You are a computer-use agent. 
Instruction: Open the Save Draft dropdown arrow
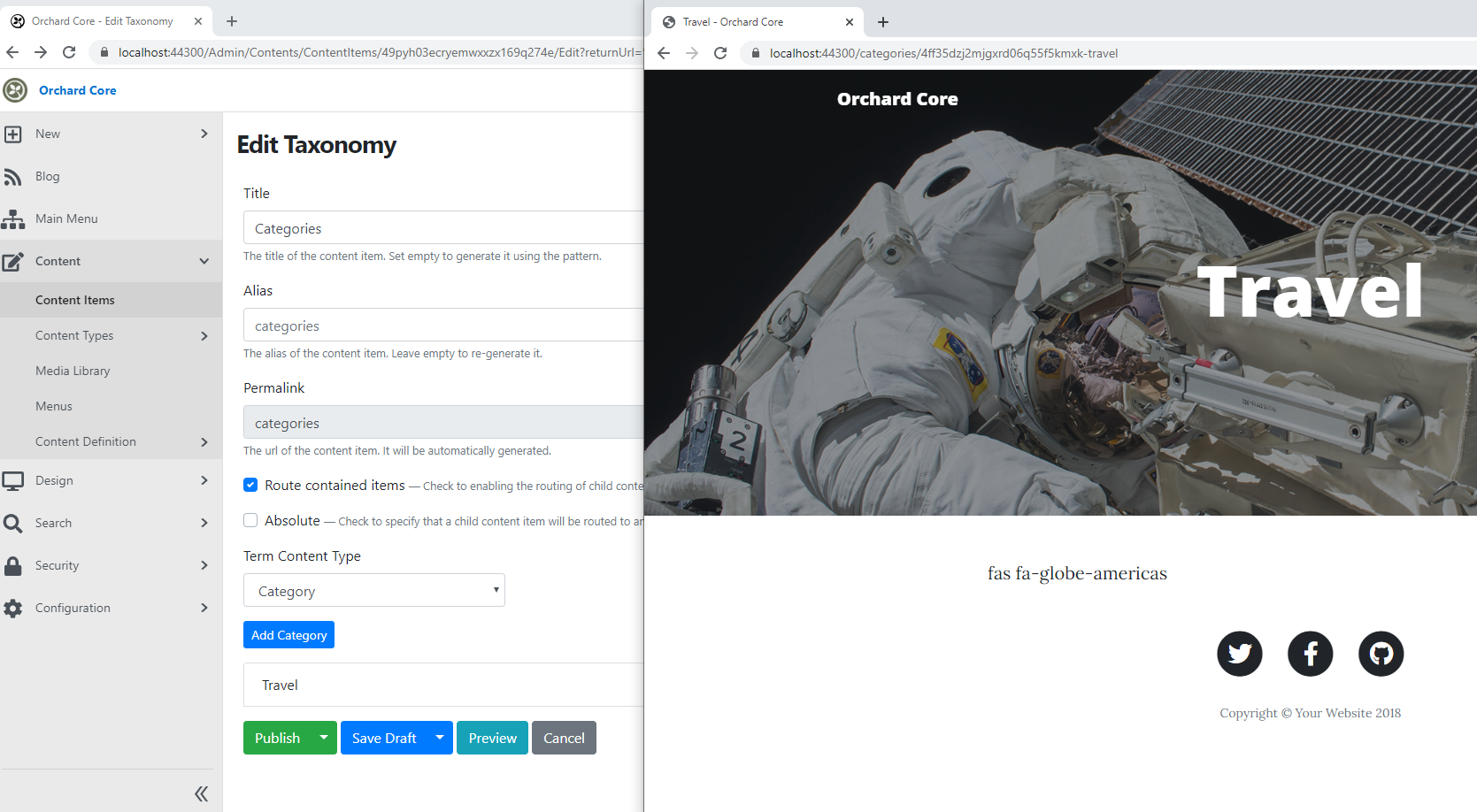[x=440, y=738]
